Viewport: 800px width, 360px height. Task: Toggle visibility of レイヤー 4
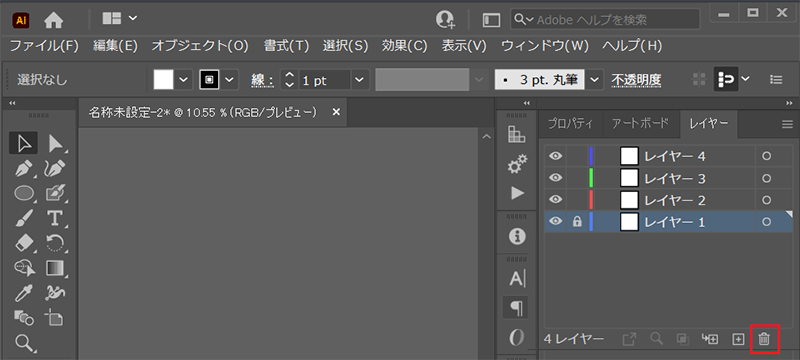pyautogui.click(x=556, y=156)
